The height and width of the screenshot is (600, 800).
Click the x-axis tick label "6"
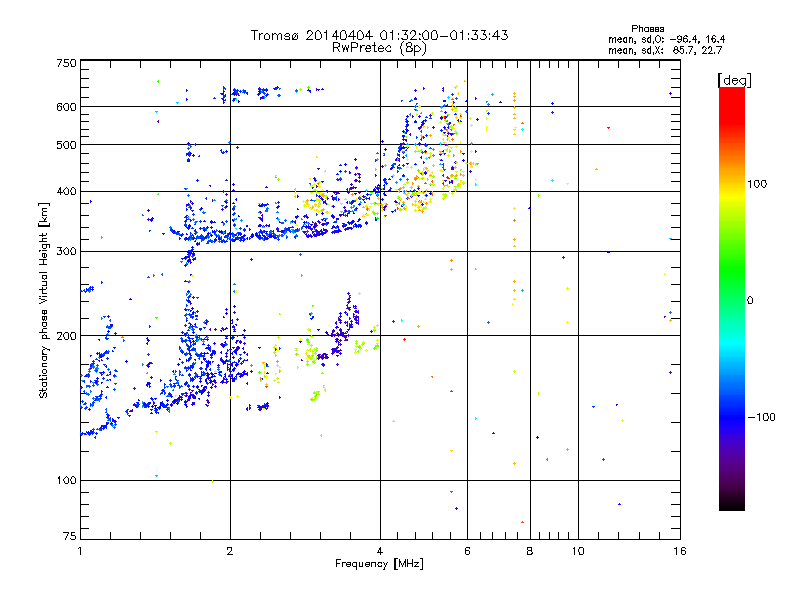coord(467,551)
